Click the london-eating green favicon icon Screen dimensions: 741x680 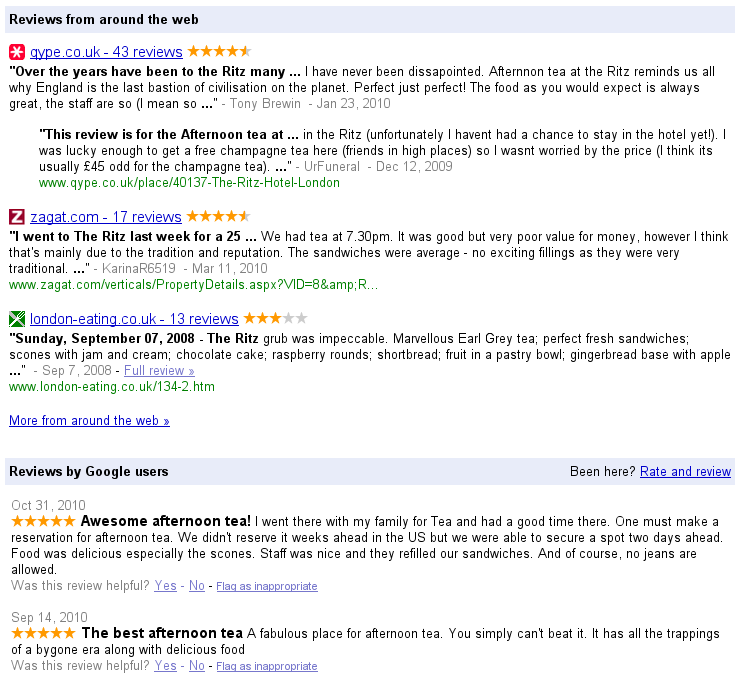point(17,319)
